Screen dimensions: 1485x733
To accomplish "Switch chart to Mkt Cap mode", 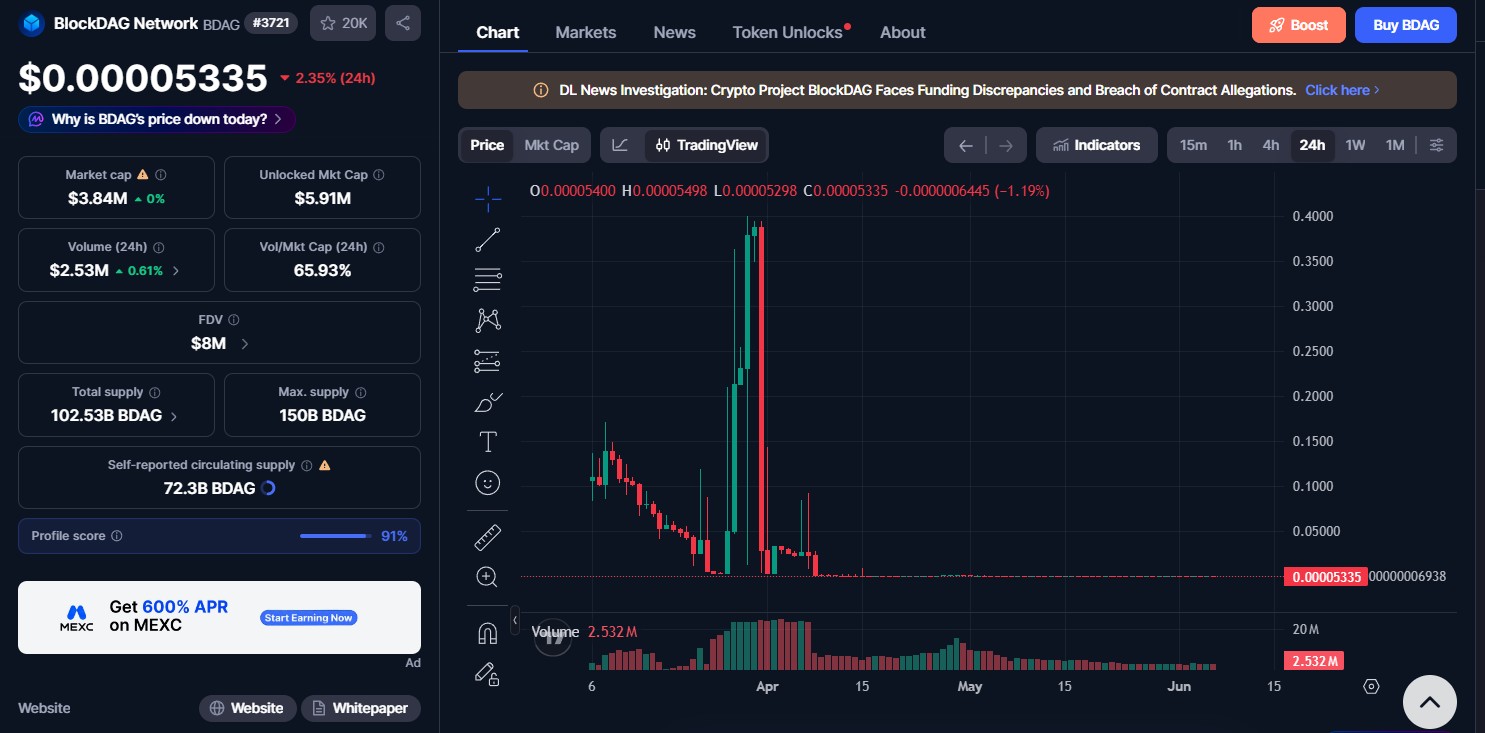I will click(x=552, y=145).
